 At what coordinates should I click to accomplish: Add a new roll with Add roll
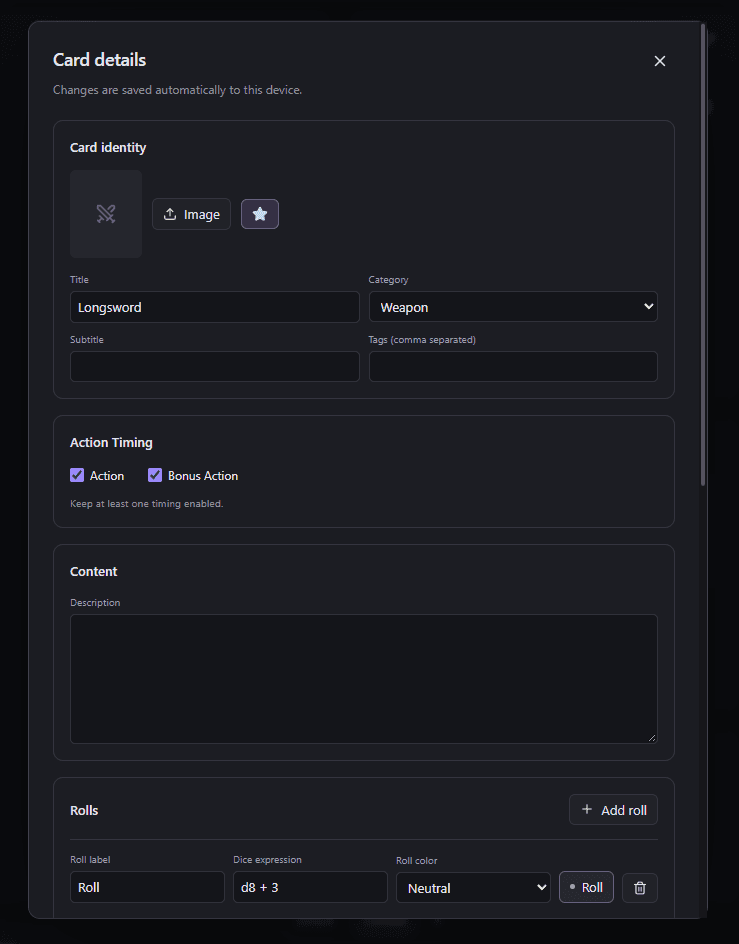pyautogui.click(x=613, y=810)
